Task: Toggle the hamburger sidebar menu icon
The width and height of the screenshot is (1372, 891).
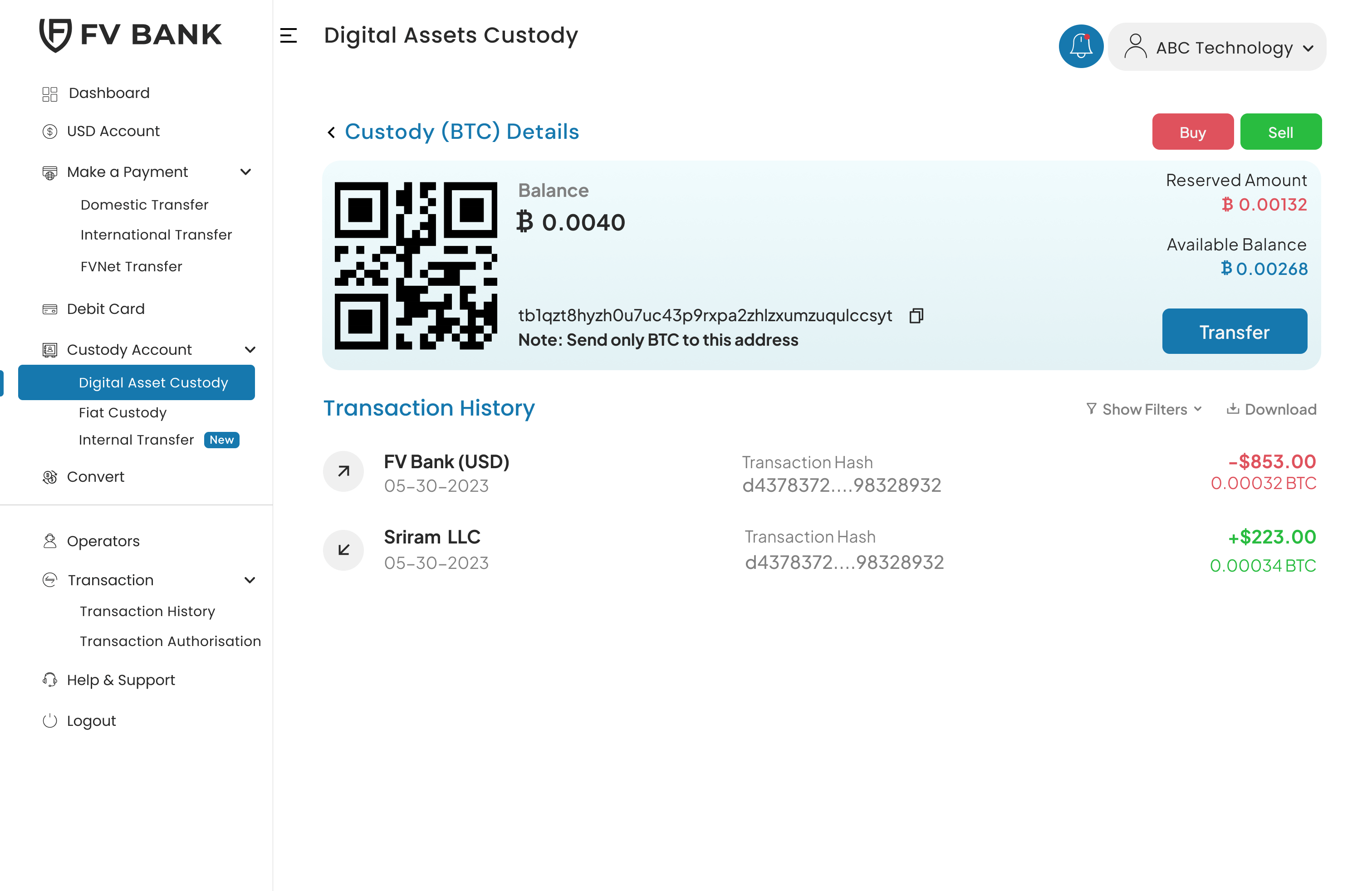Action: click(288, 36)
